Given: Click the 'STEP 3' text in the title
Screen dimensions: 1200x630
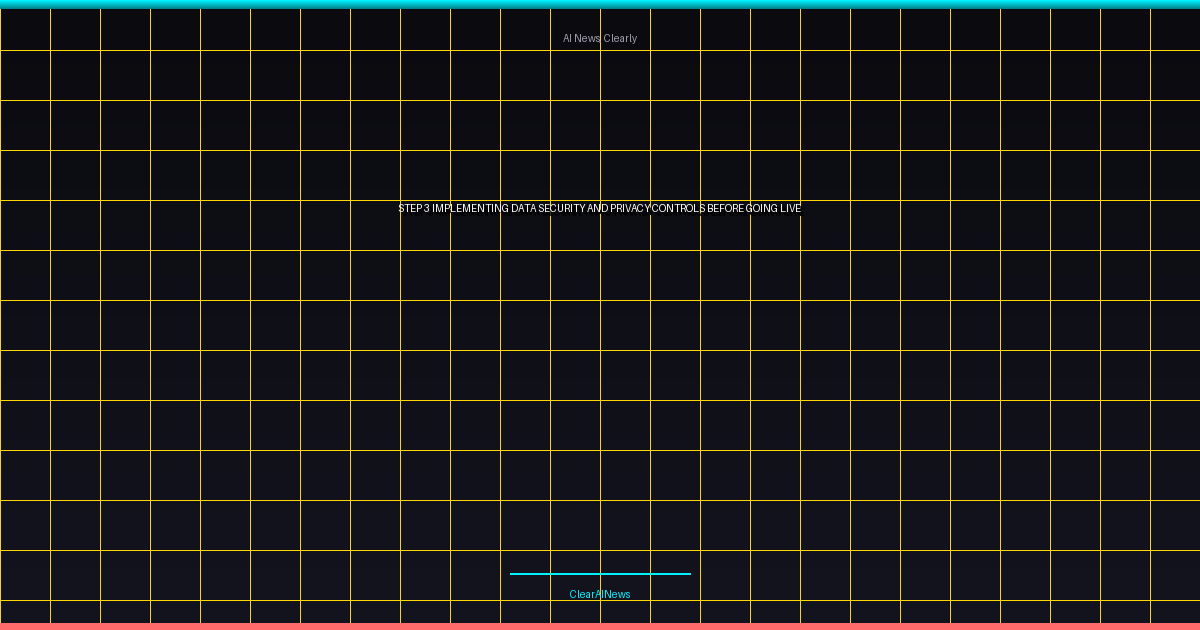Looking at the screenshot, I should [x=414, y=209].
